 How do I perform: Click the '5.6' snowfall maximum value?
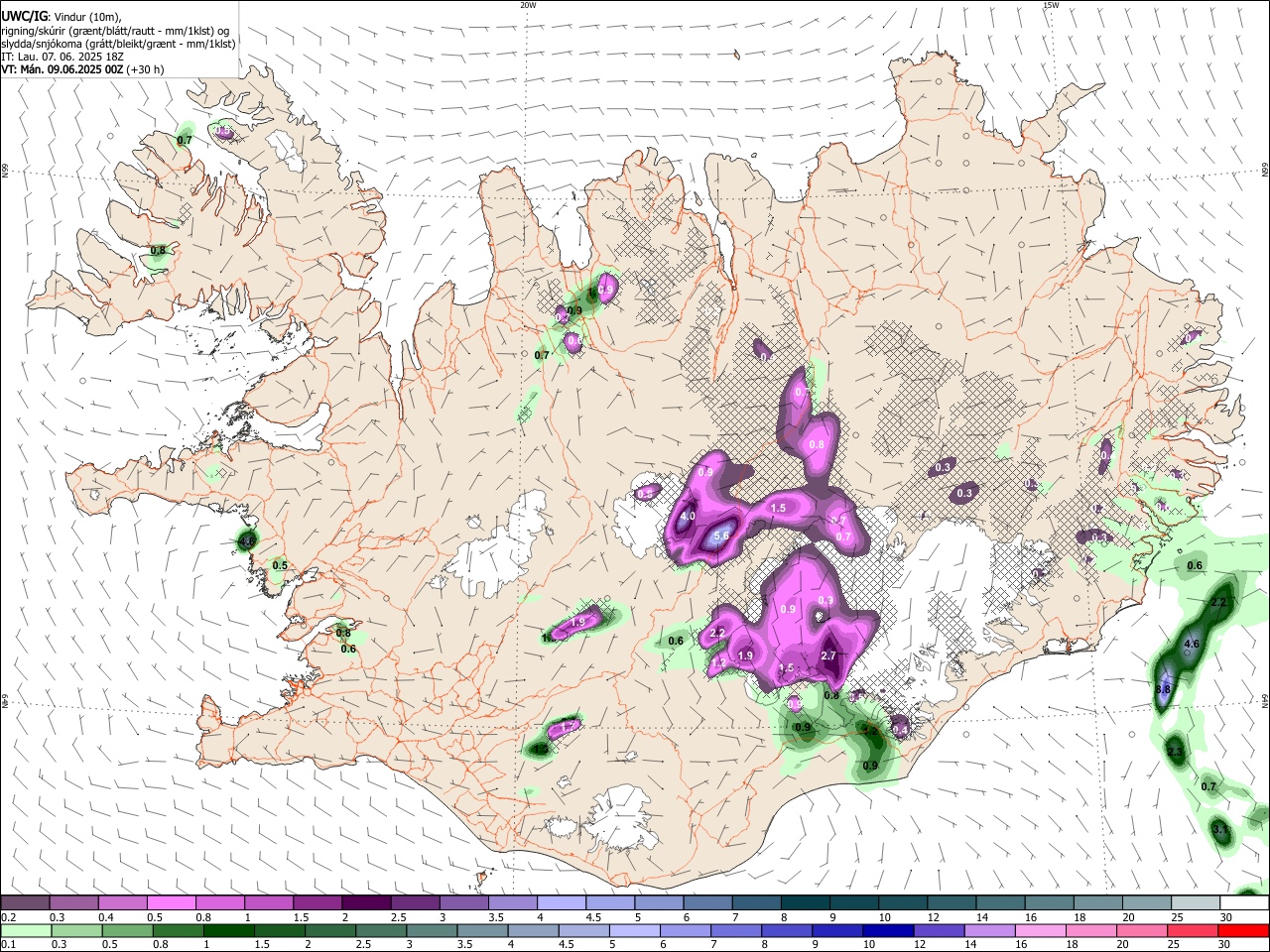(721, 535)
